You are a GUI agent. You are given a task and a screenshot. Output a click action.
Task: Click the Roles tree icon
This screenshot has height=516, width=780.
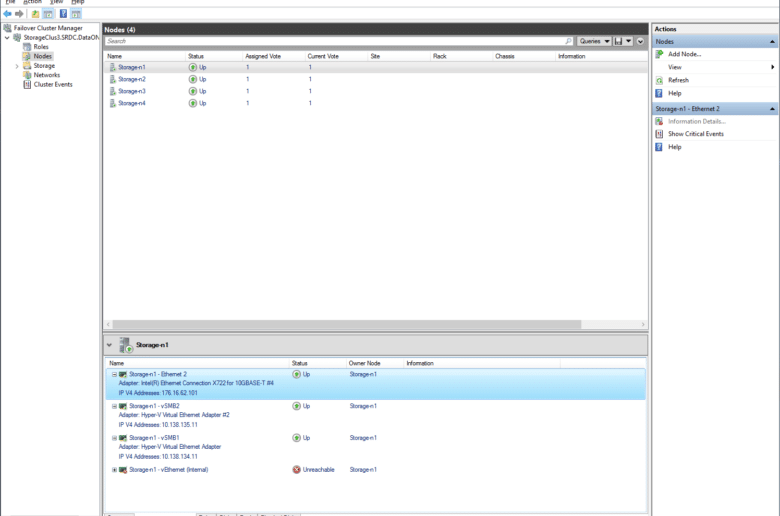tap(27, 47)
